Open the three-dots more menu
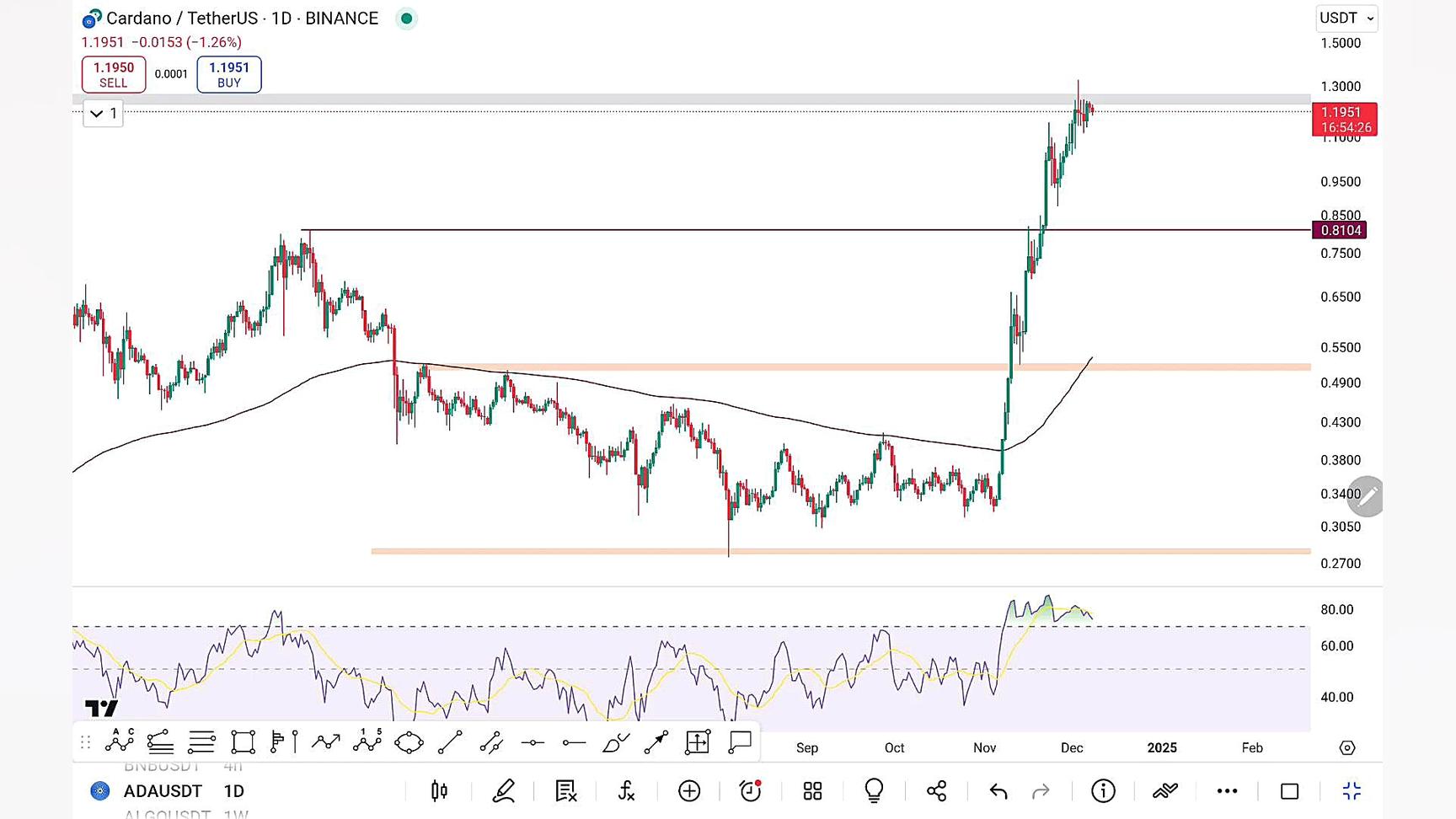The height and width of the screenshot is (819, 1456). pos(1227,791)
